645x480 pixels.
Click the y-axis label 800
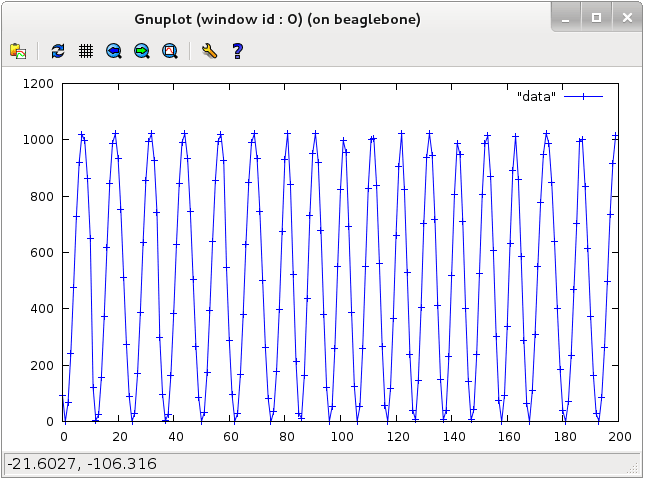pyautogui.click(x=42, y=197)
